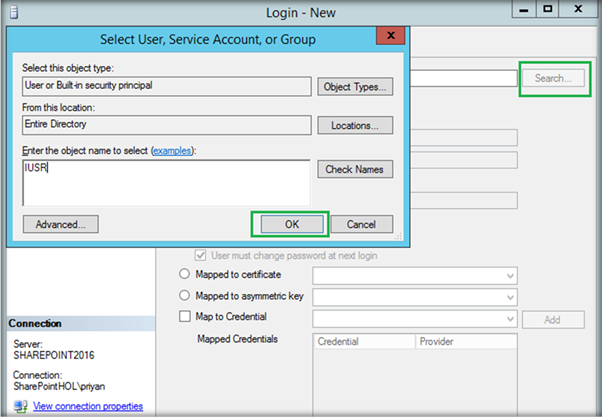
Task: Close the Login - New window
Action: coord(578,9)
